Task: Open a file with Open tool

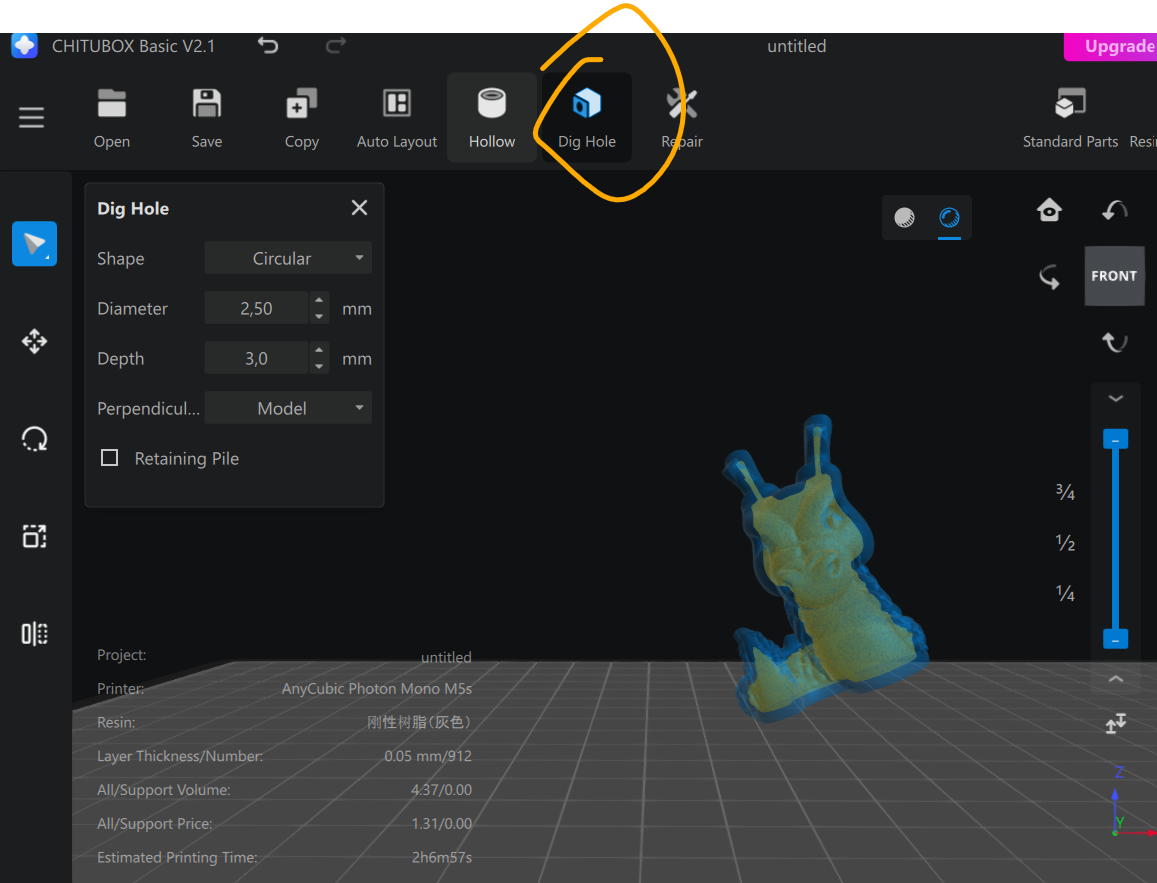Action: point(111,118)
